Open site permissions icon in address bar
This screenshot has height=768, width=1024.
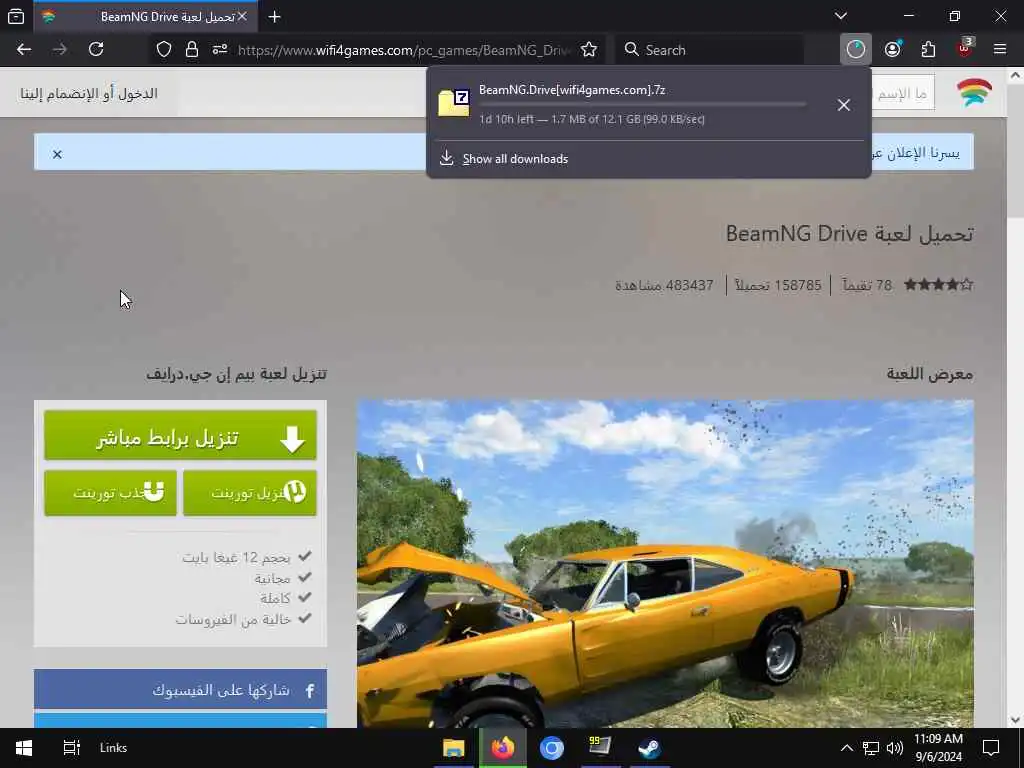[x=219, y=50]
